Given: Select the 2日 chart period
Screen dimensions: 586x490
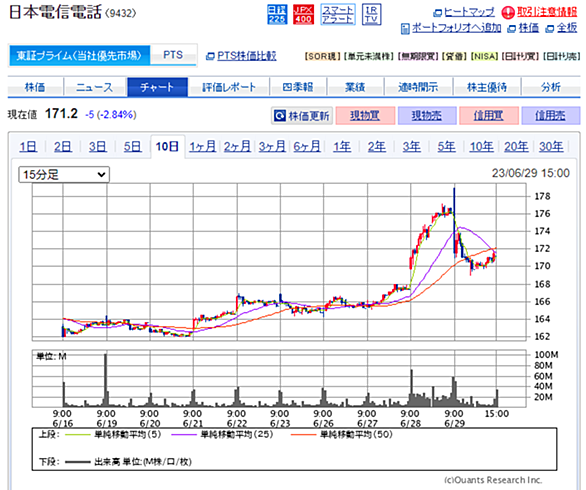Looking at the screenshot, I should pos(63,147).
